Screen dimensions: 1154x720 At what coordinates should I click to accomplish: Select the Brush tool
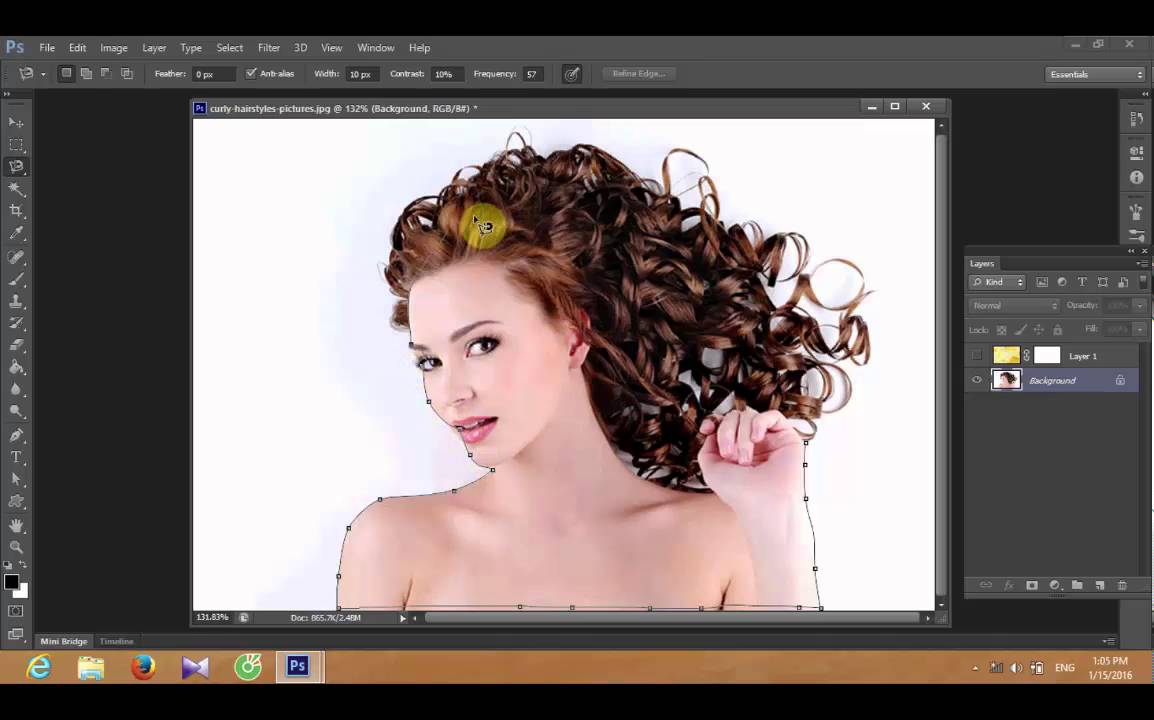pyautogui.click(x=16, y=279)
